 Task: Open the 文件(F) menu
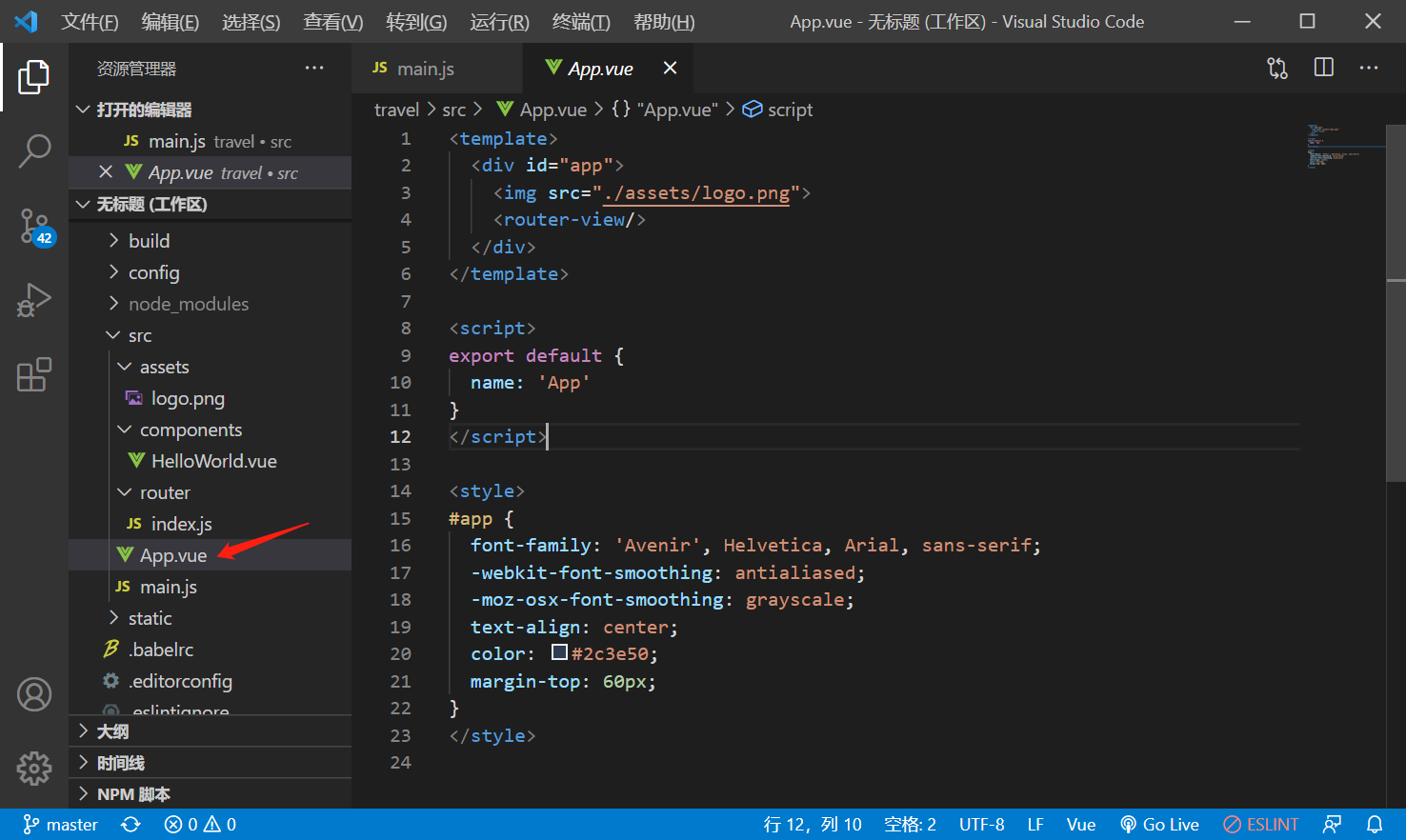(90, 22)
